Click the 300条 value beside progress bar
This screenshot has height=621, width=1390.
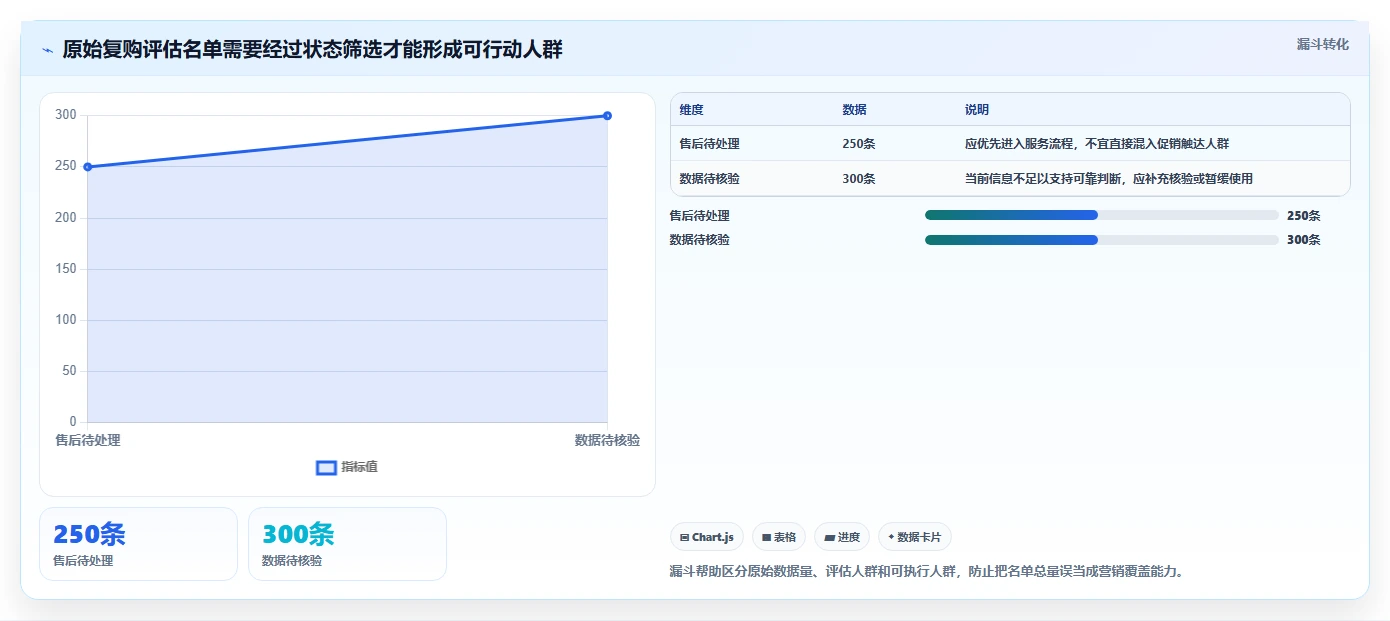(1303, 240)
